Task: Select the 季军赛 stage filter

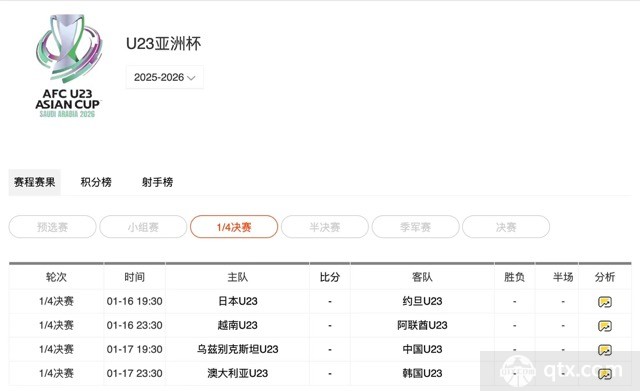Action: [x=416, y=227]
